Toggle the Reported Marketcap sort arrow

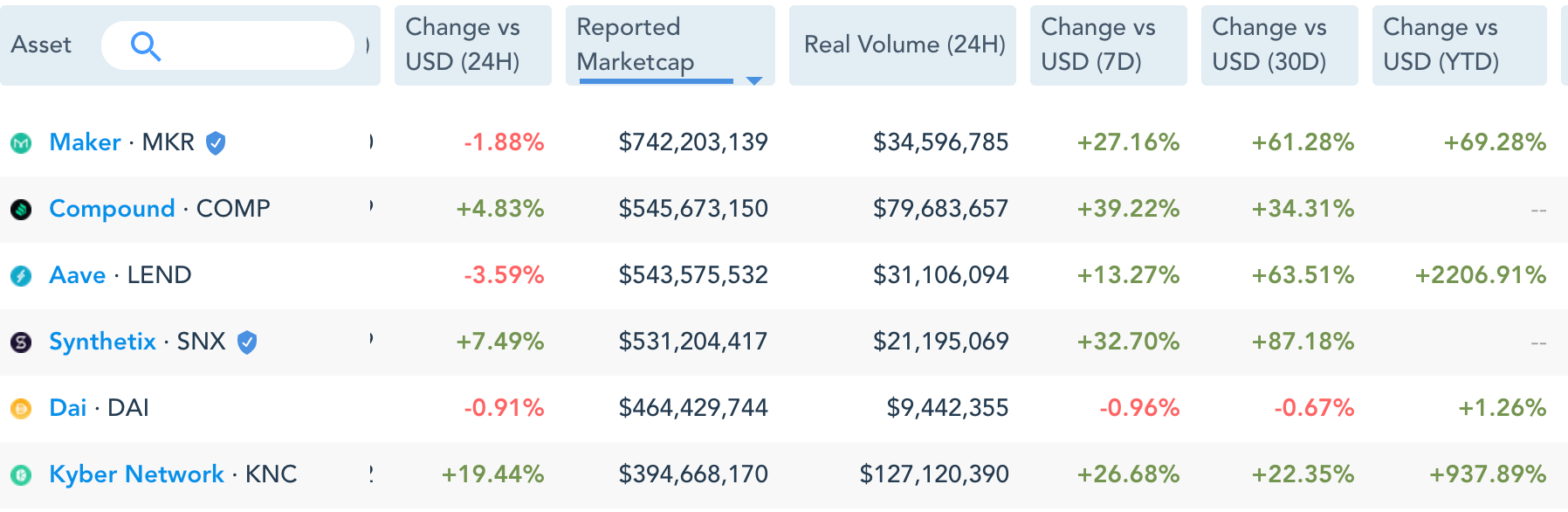754,80
